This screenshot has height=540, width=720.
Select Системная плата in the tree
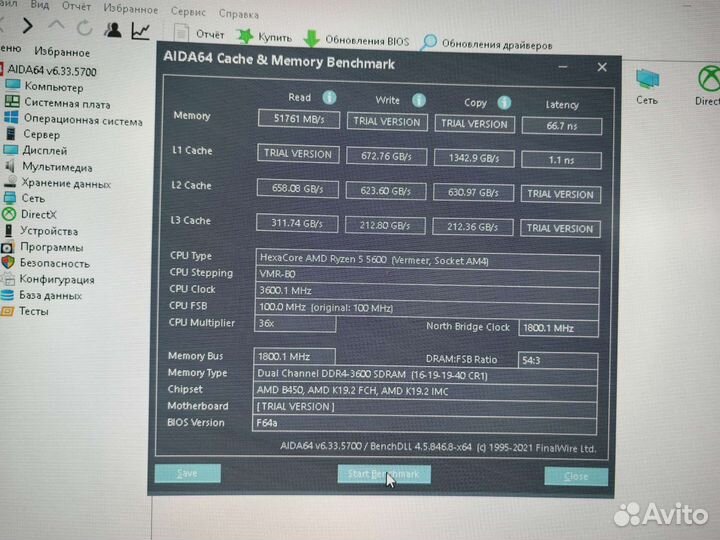[58, 103]
